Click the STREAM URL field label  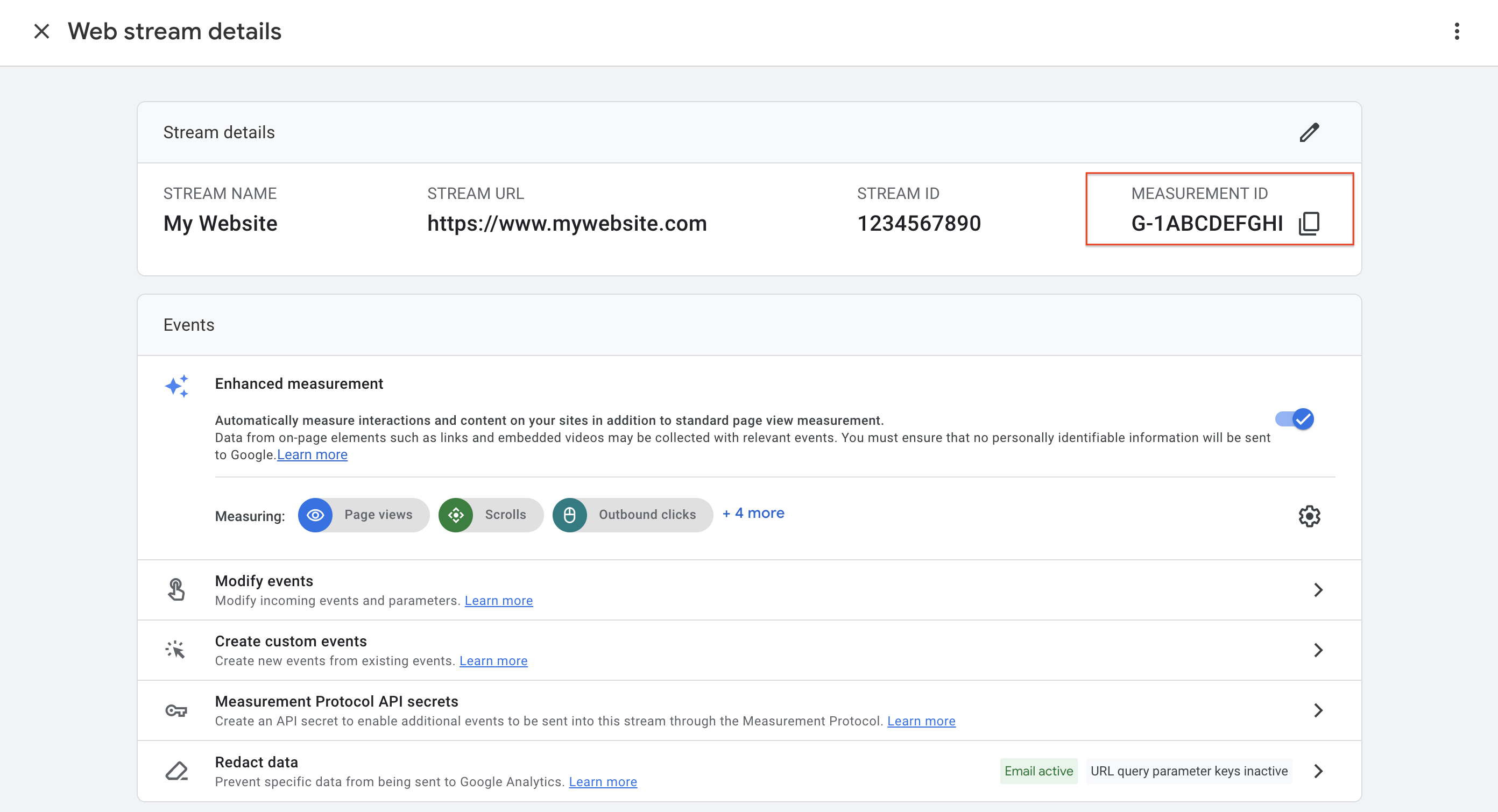(476, 194)
